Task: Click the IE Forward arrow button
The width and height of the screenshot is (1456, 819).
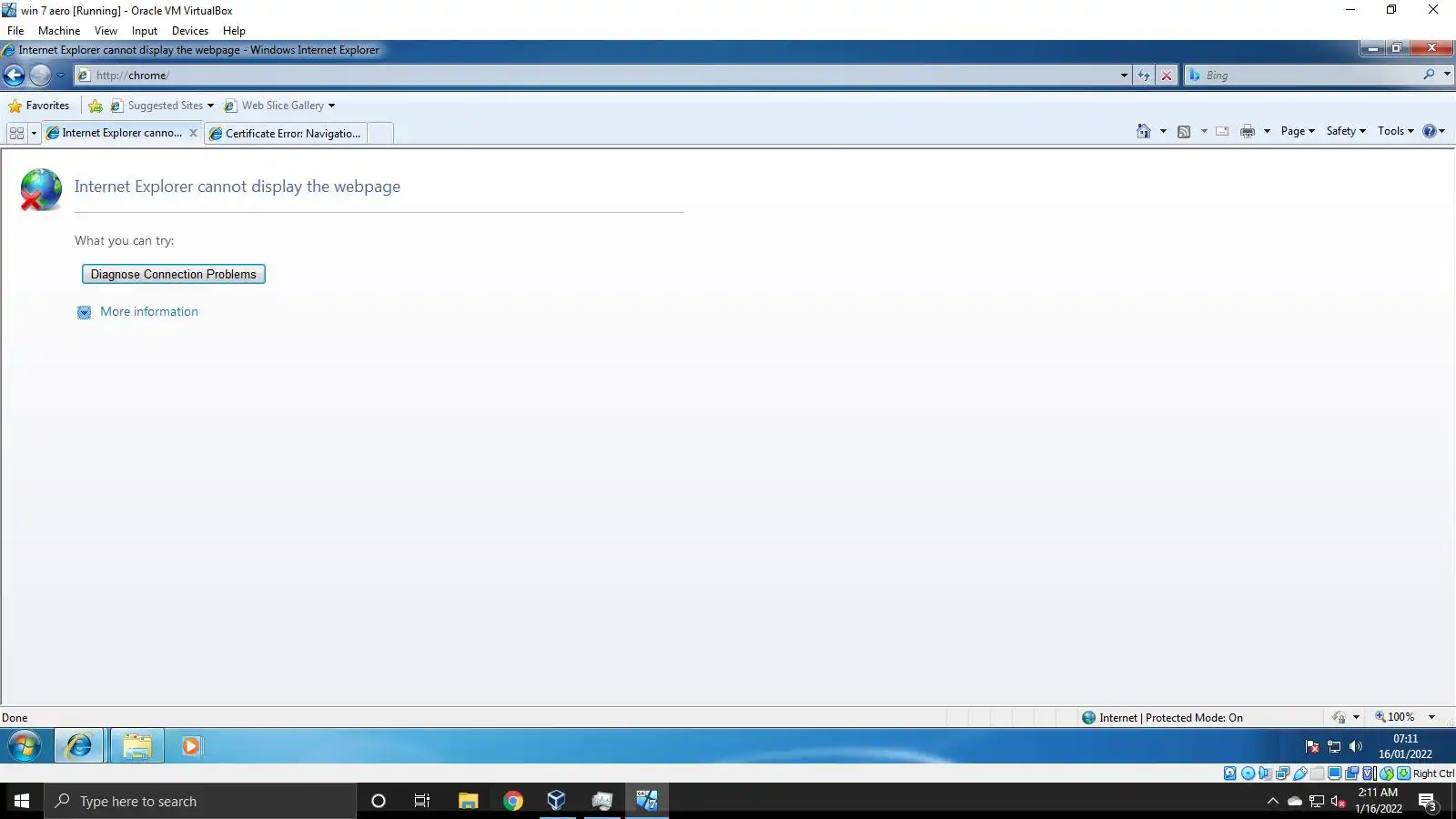Action: 40,76
